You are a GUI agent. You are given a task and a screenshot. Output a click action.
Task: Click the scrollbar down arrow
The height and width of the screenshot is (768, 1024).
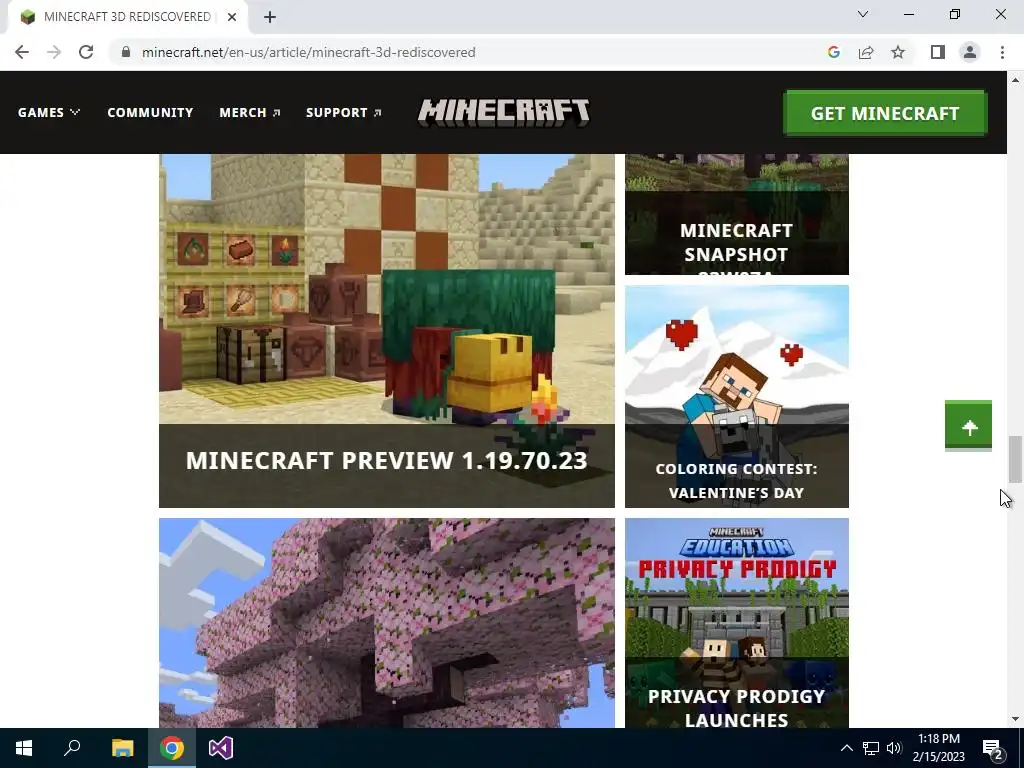pyautogui.click(x=1015, y=719)
